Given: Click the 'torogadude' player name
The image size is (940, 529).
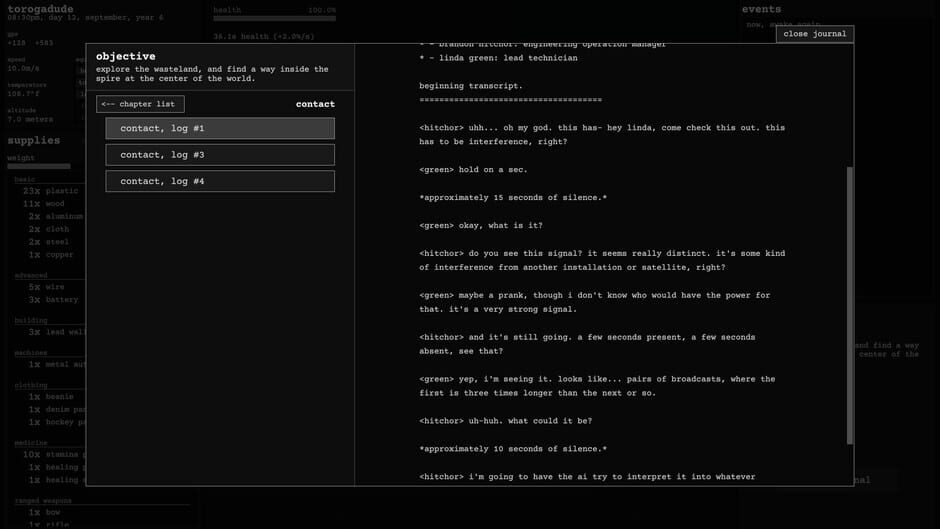Looking at the screenshot, I should pos(40,8).
